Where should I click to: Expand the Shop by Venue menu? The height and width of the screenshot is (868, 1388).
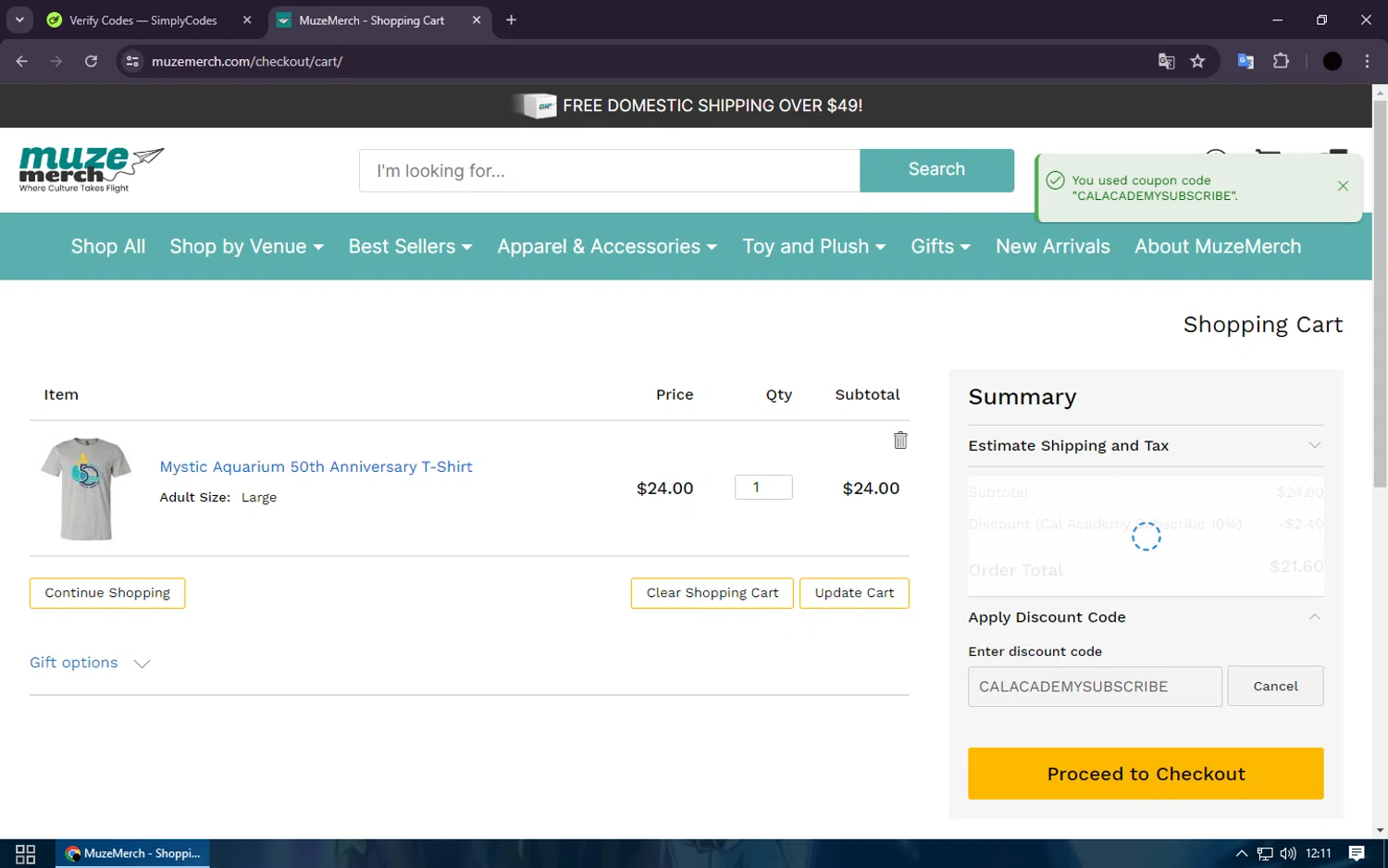coord(247,246)
